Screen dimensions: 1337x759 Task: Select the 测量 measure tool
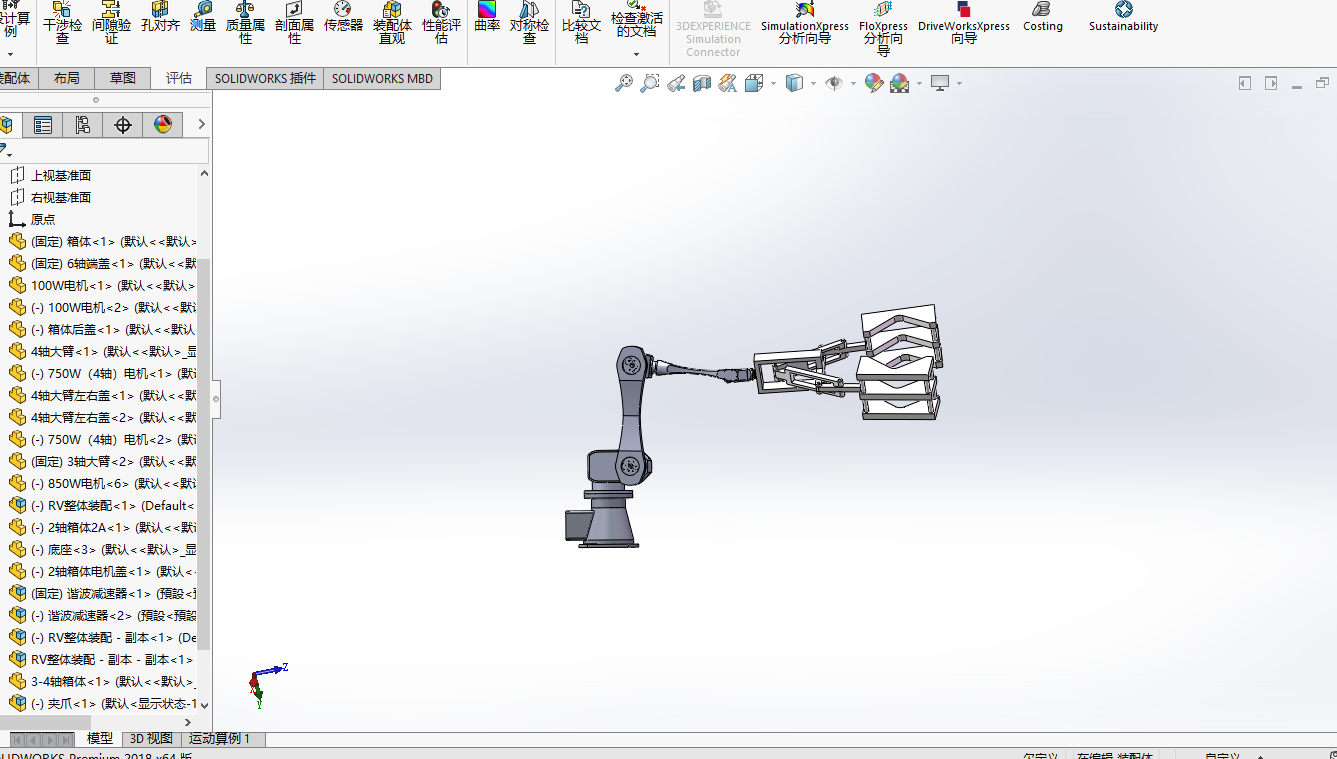tap(203, 18)
